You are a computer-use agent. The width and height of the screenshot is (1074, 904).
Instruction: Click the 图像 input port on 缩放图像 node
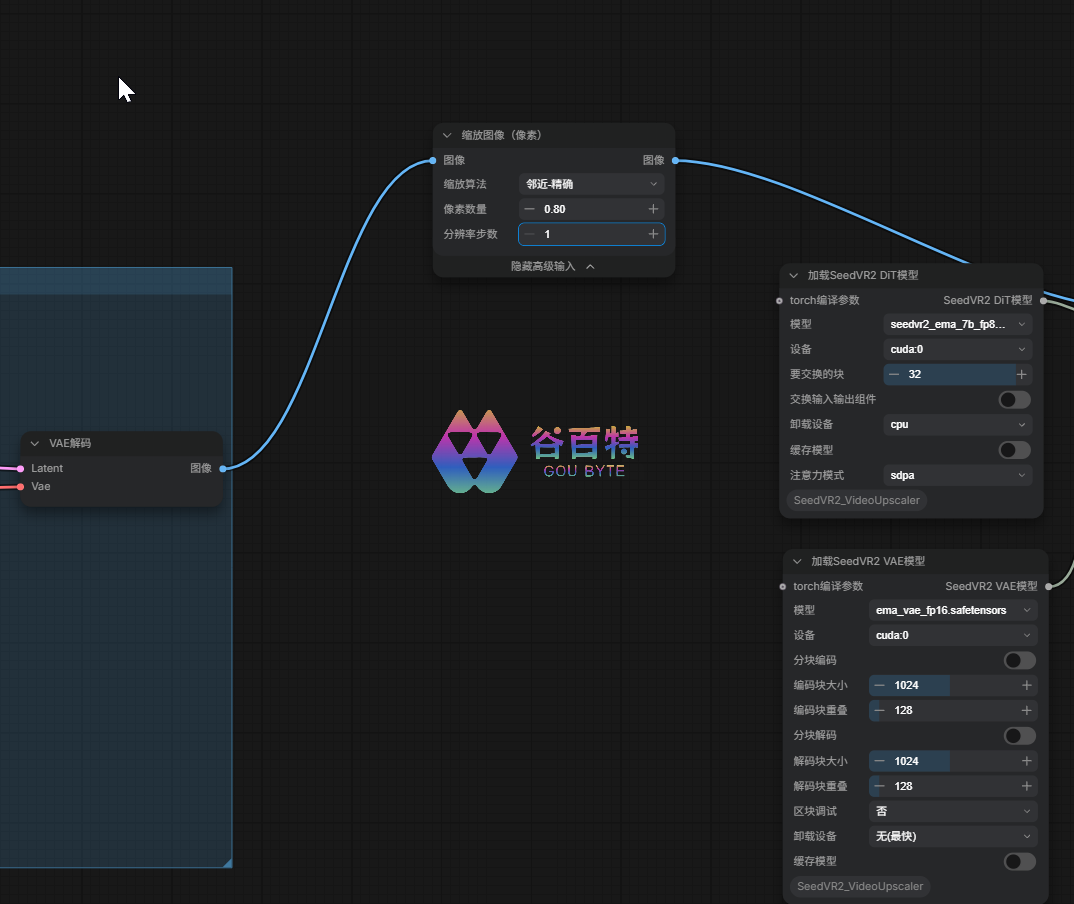click(433, 160)
